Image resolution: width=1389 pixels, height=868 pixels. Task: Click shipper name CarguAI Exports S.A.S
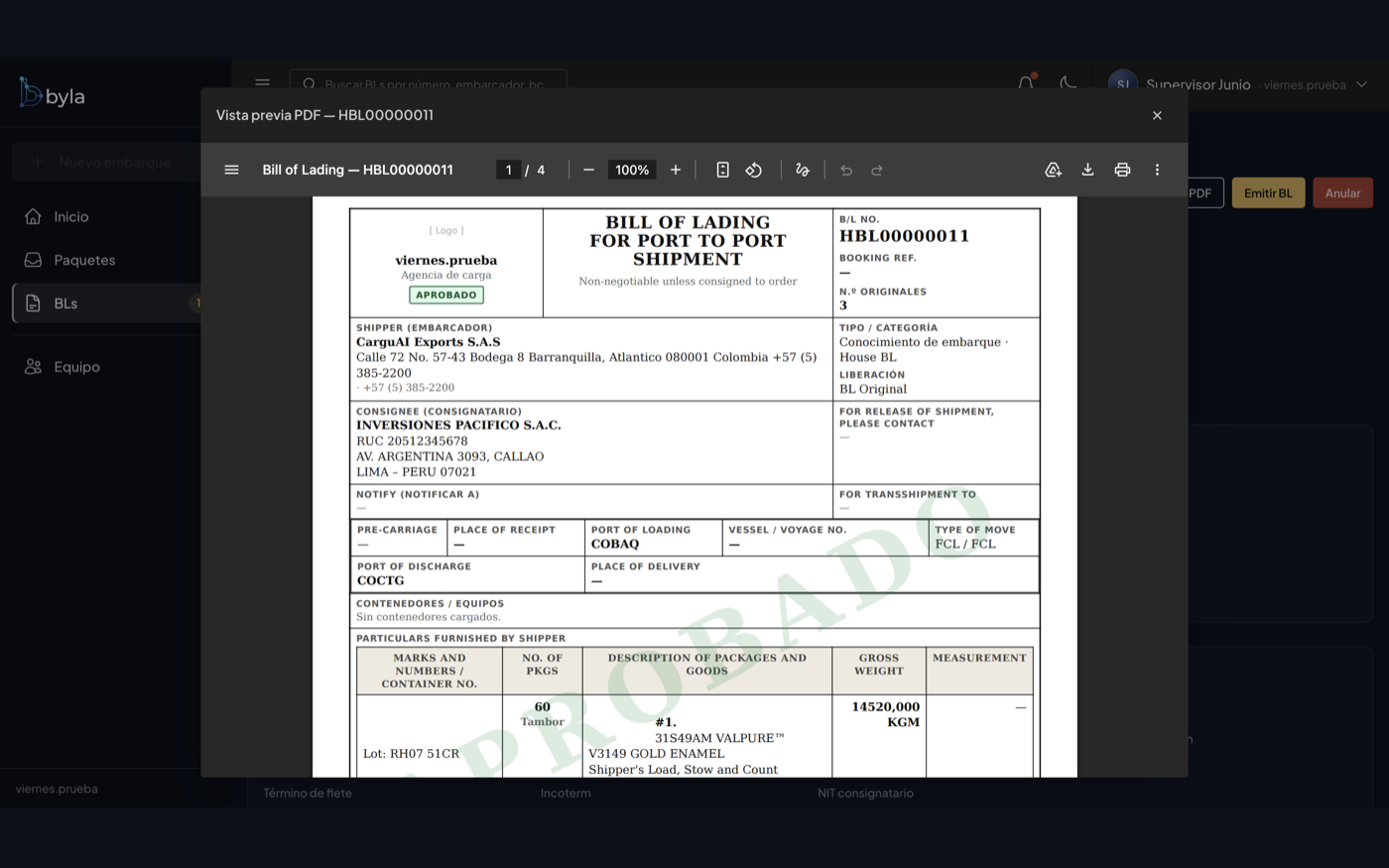(429, 342)
